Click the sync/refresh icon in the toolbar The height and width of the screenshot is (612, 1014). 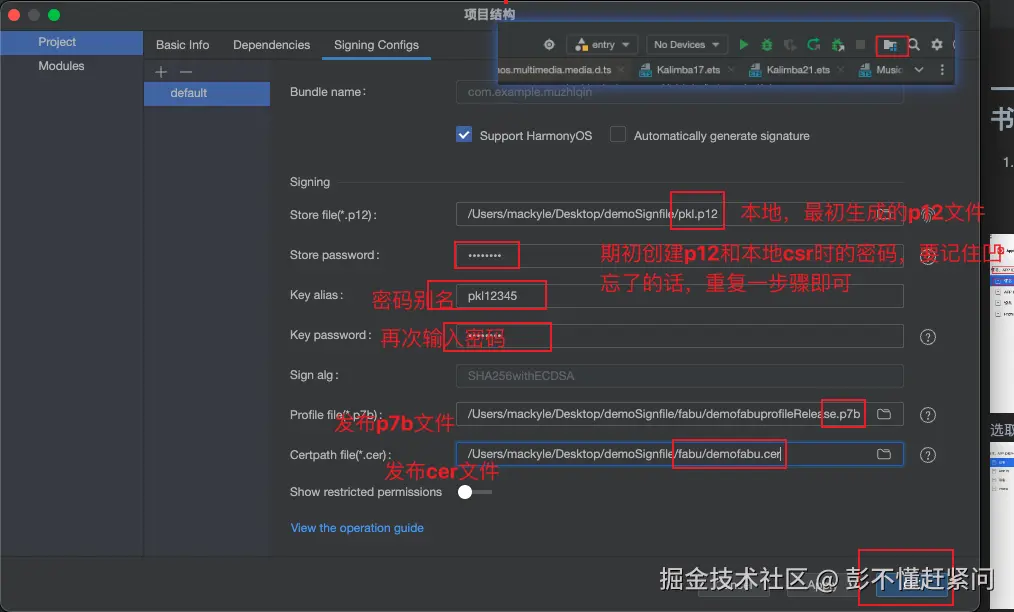point(813,45)
